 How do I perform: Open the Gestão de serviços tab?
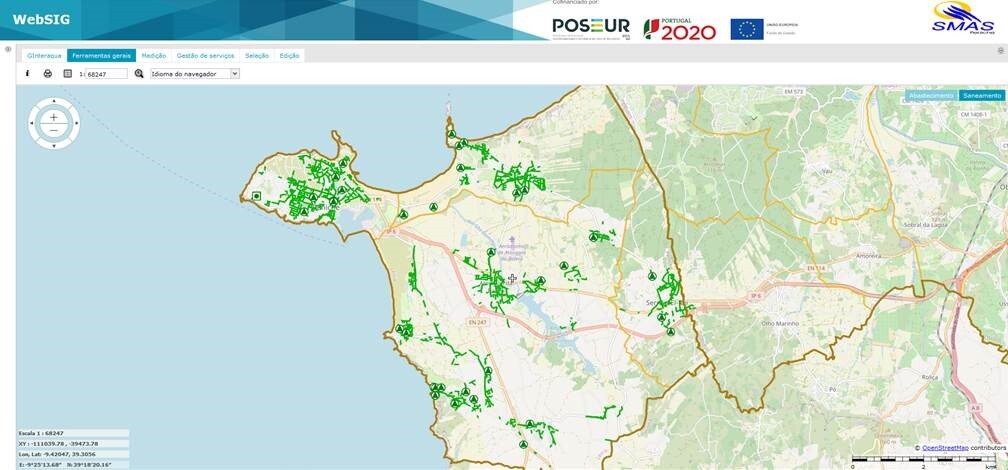click(205, 56)
